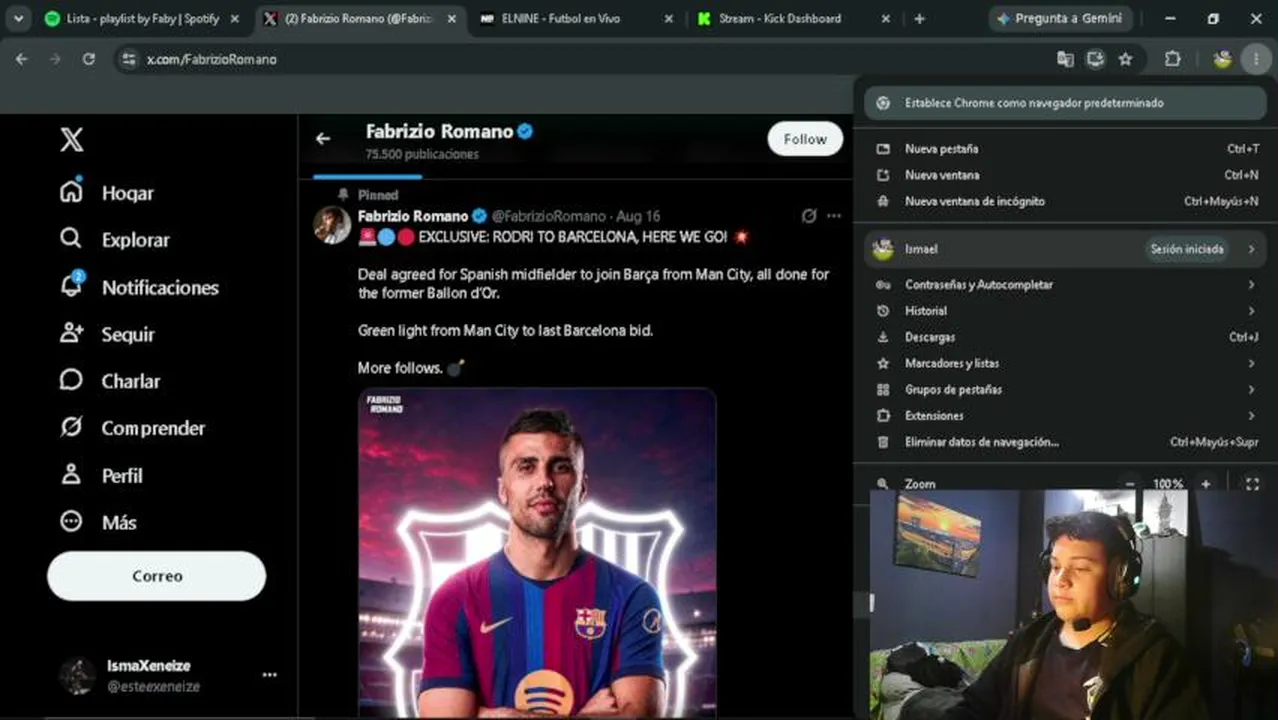Screen dimensions: 1278x720
Task: Select Nueva ventana menu item
Action: pos(1065,175)
